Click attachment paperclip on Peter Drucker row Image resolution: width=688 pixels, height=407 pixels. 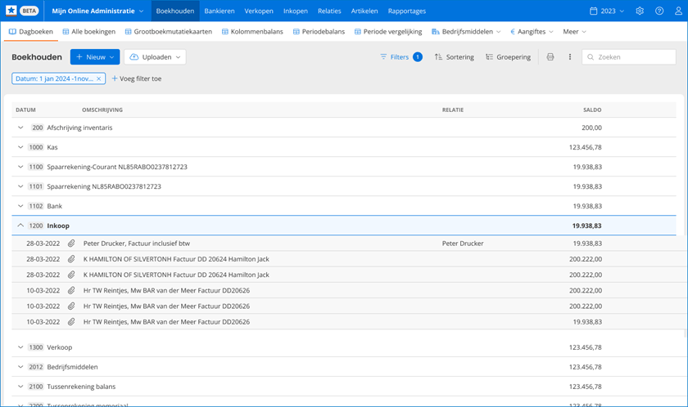coord(72,243)
